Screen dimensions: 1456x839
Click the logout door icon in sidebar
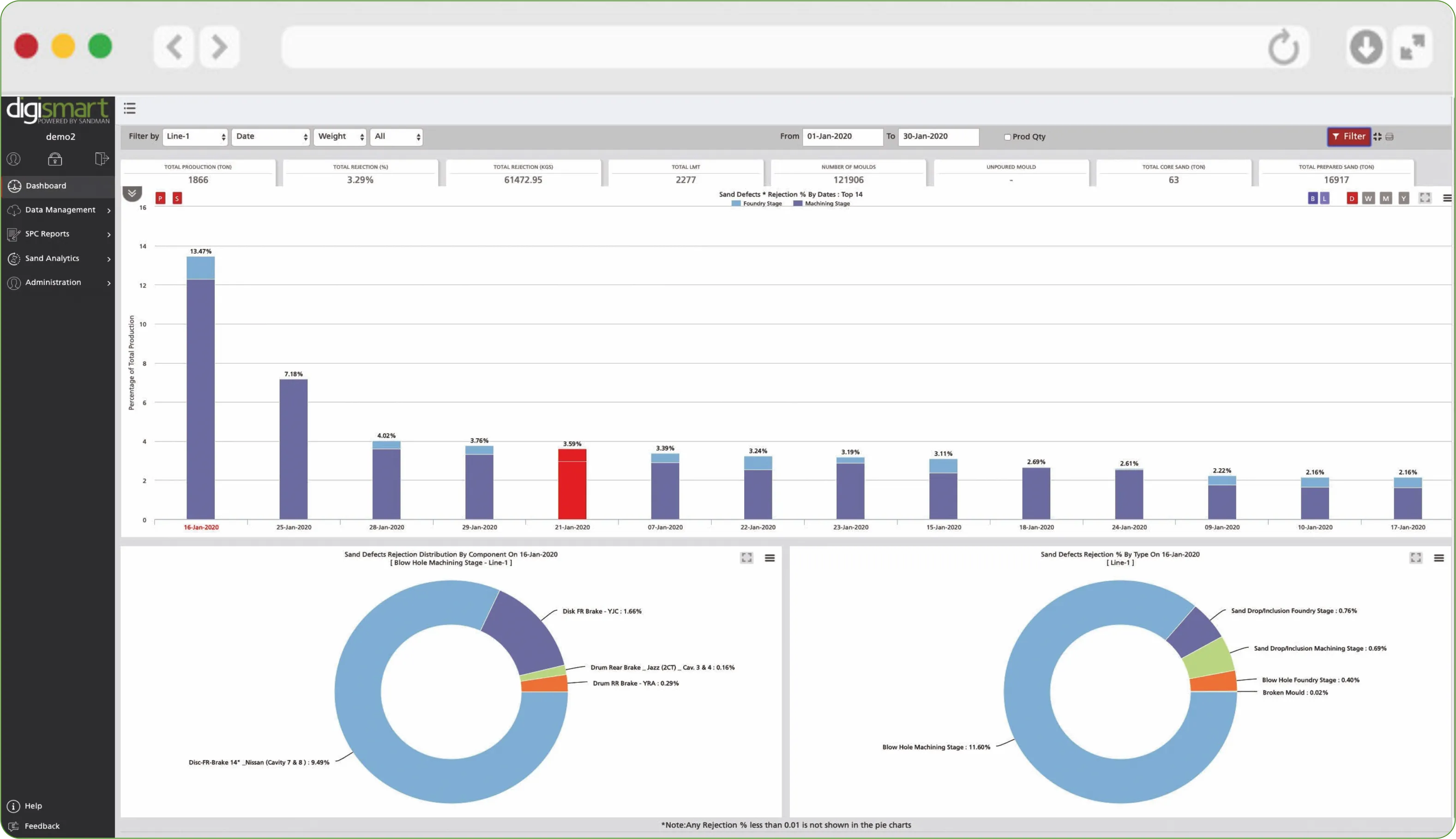(102, 158)
